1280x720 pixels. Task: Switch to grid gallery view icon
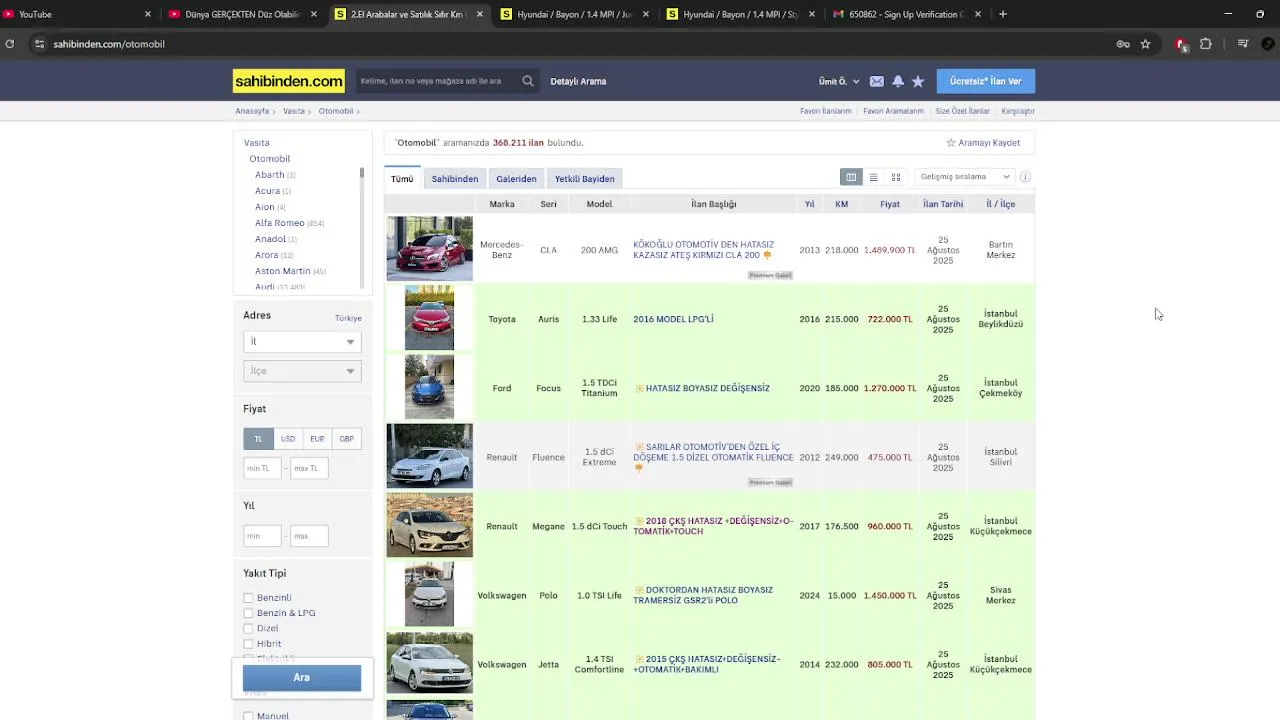(x=896, y=177)
